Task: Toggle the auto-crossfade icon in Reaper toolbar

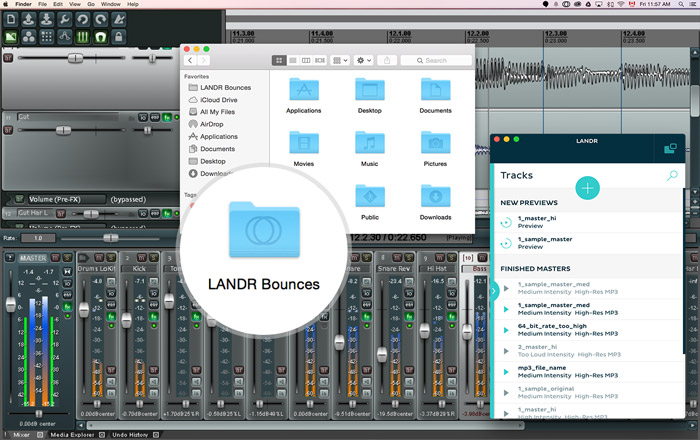Action: tap(11, 37)
